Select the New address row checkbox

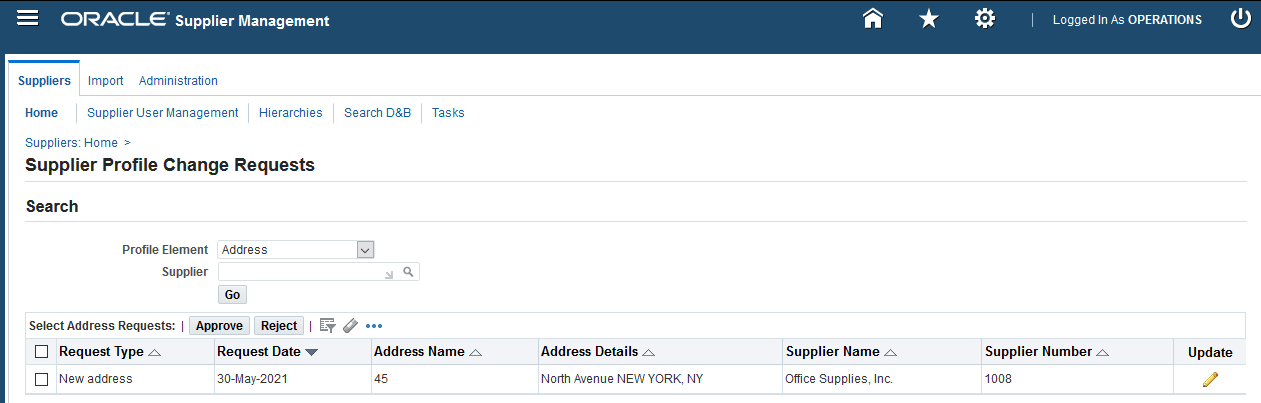[41, 379]
